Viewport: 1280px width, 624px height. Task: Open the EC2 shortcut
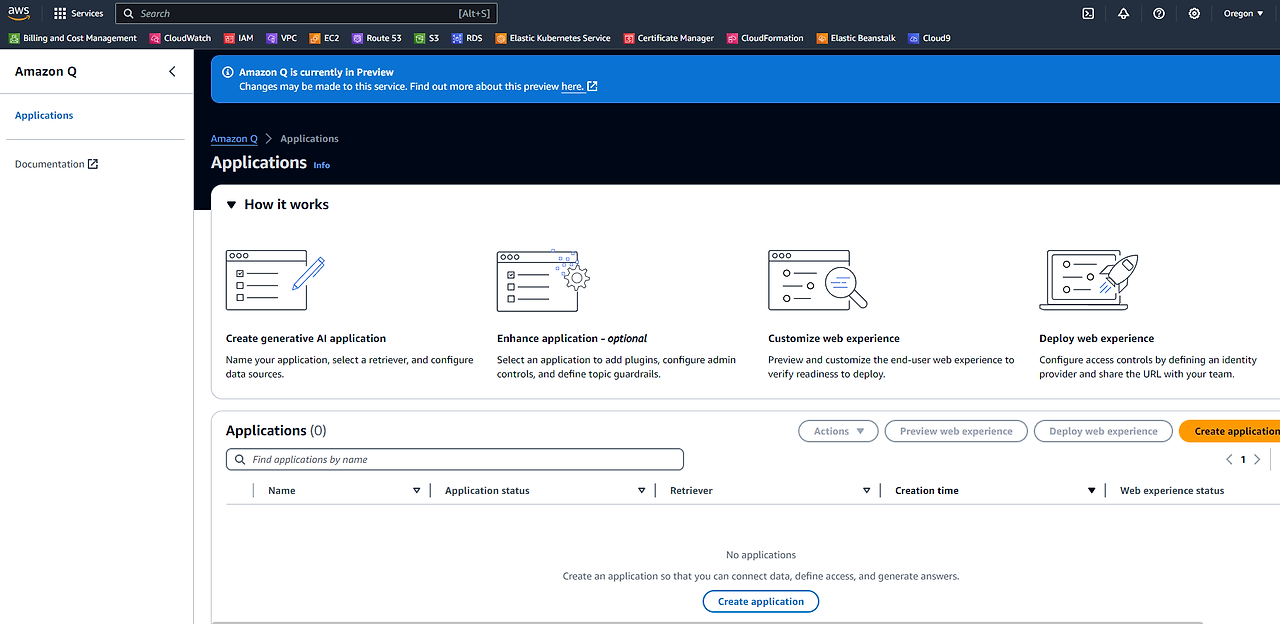coord(325,38)
